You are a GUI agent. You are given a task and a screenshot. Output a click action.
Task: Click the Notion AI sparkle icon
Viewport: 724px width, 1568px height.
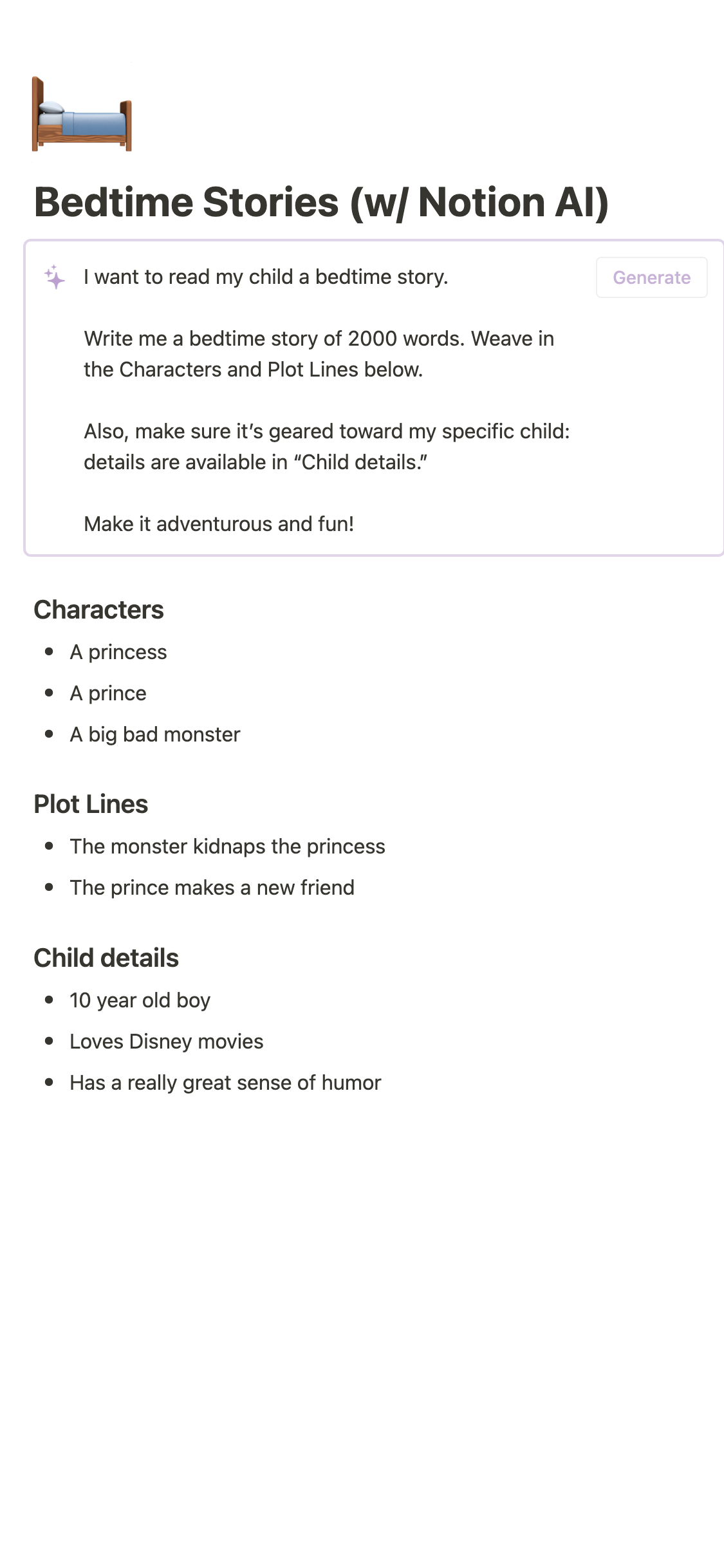pos(55,277)
